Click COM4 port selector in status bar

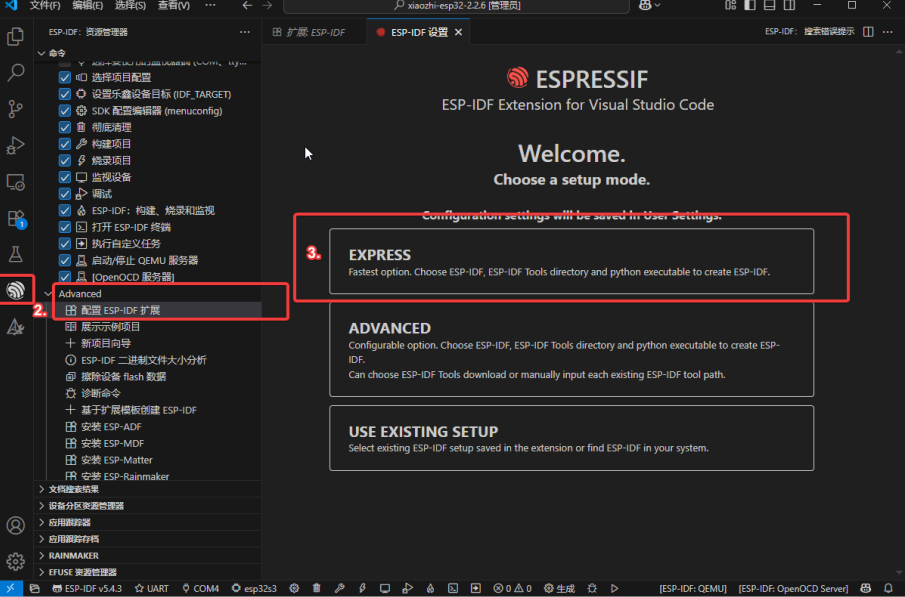200,588
